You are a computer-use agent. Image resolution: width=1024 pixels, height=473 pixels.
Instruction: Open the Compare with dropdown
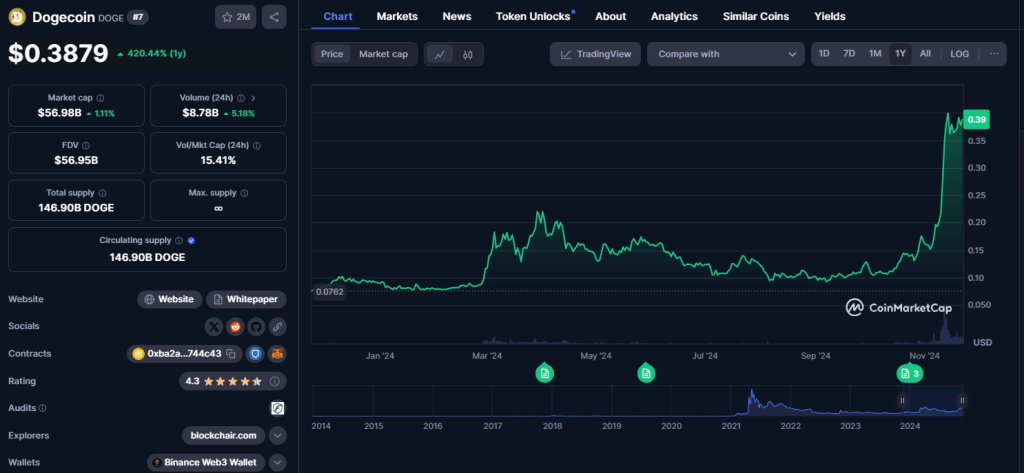tap(726, 54)
